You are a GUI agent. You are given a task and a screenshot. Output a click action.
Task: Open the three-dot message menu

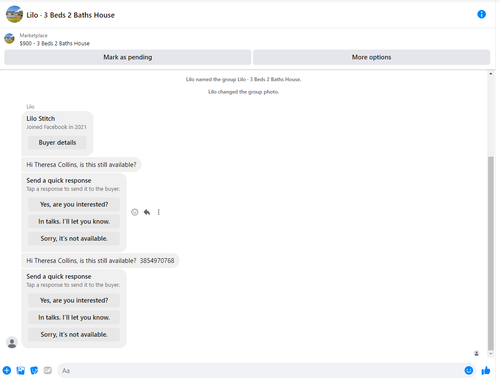click(159, 212)
